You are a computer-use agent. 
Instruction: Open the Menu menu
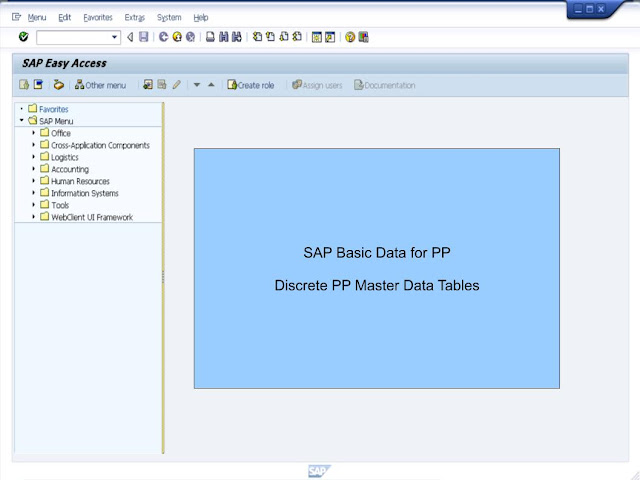pos(37,18)
